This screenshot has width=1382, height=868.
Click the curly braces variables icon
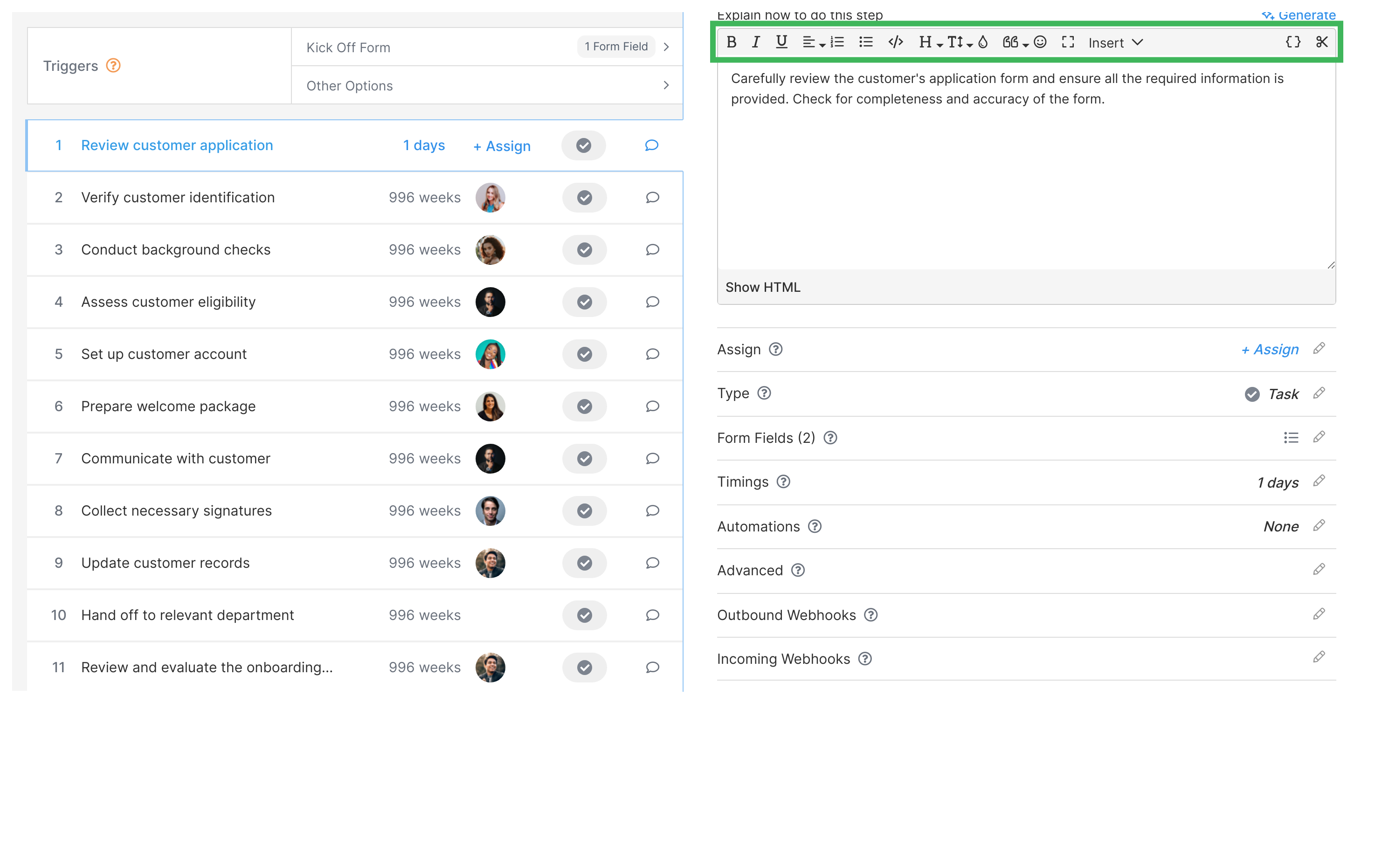coord(1292,42)
